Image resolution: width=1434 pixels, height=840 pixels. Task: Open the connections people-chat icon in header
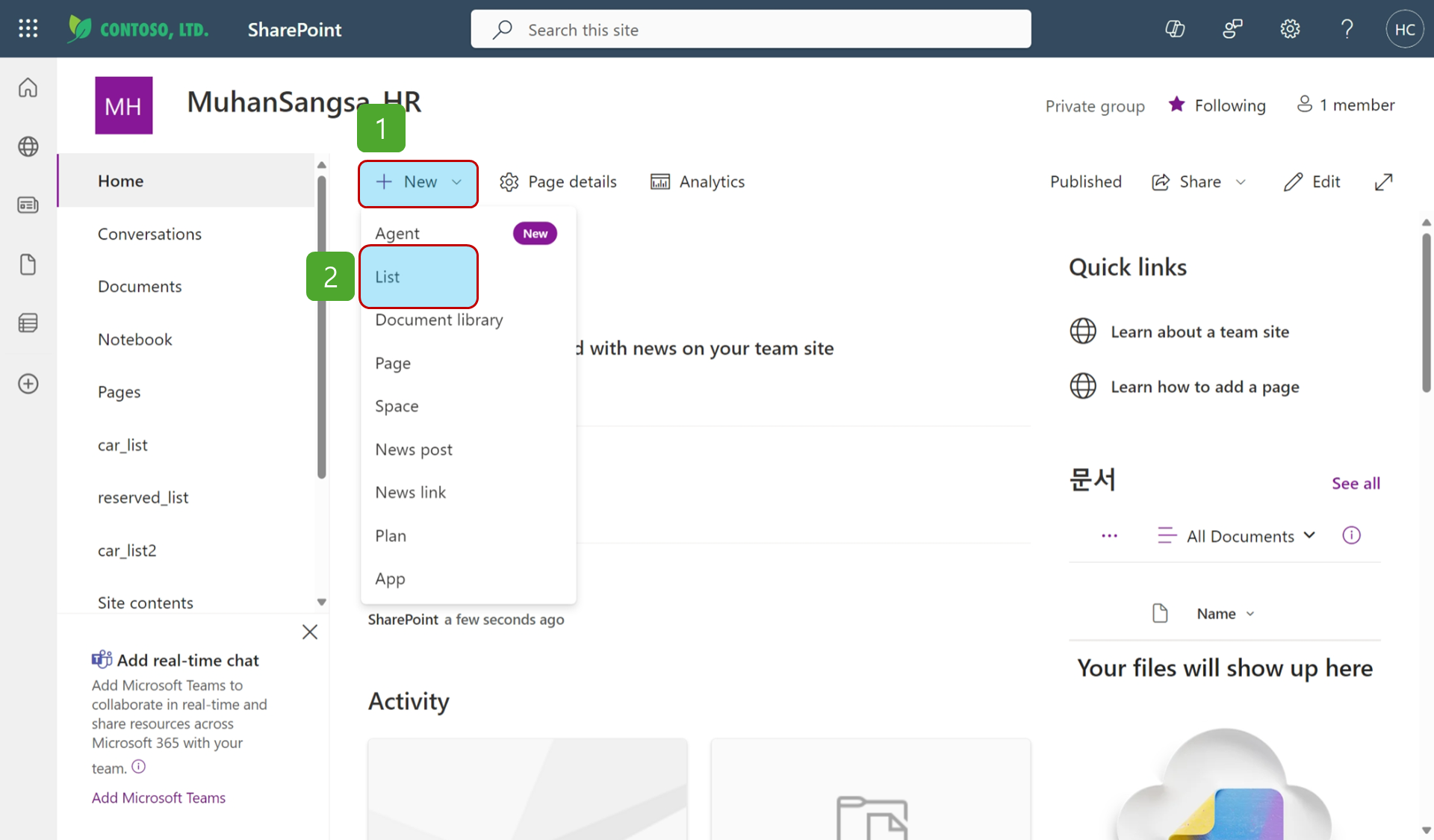1232,29
